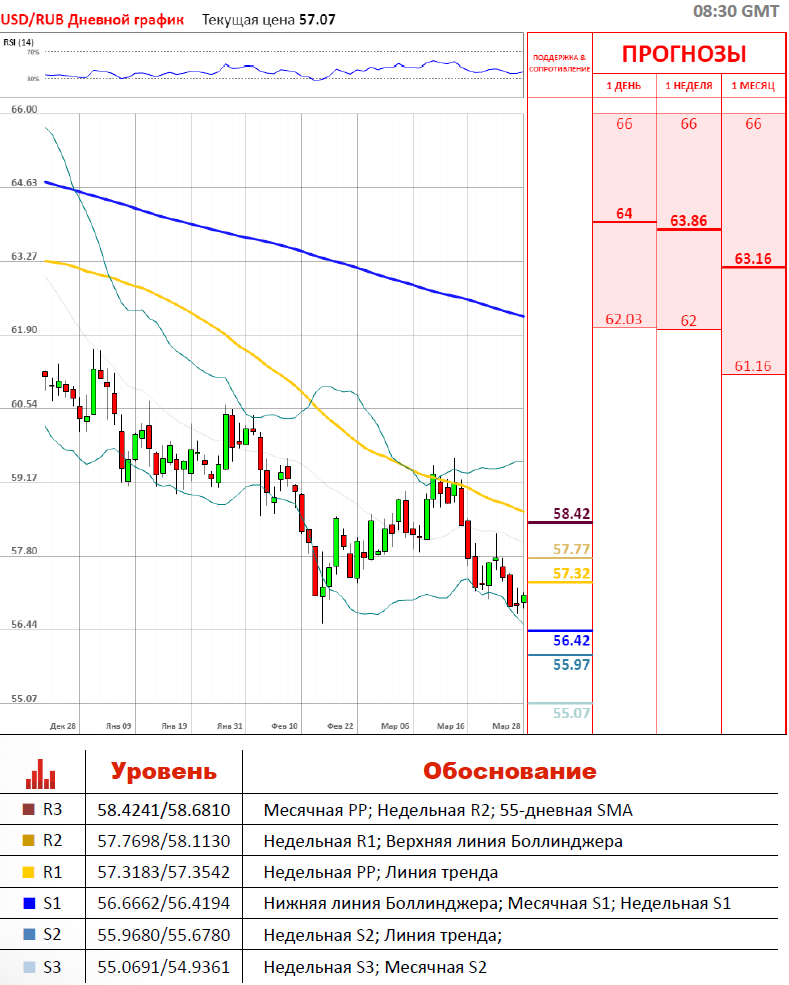Click the 57.32 yellow level label
789x985 pixels.
(571, 573)
